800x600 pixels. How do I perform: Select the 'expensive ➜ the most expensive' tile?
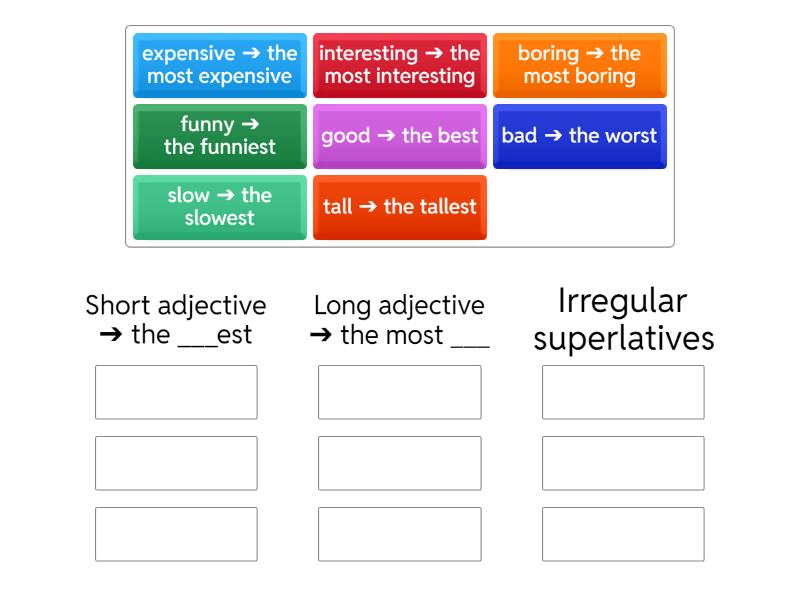pyautogui.click(x=219, y=66)
